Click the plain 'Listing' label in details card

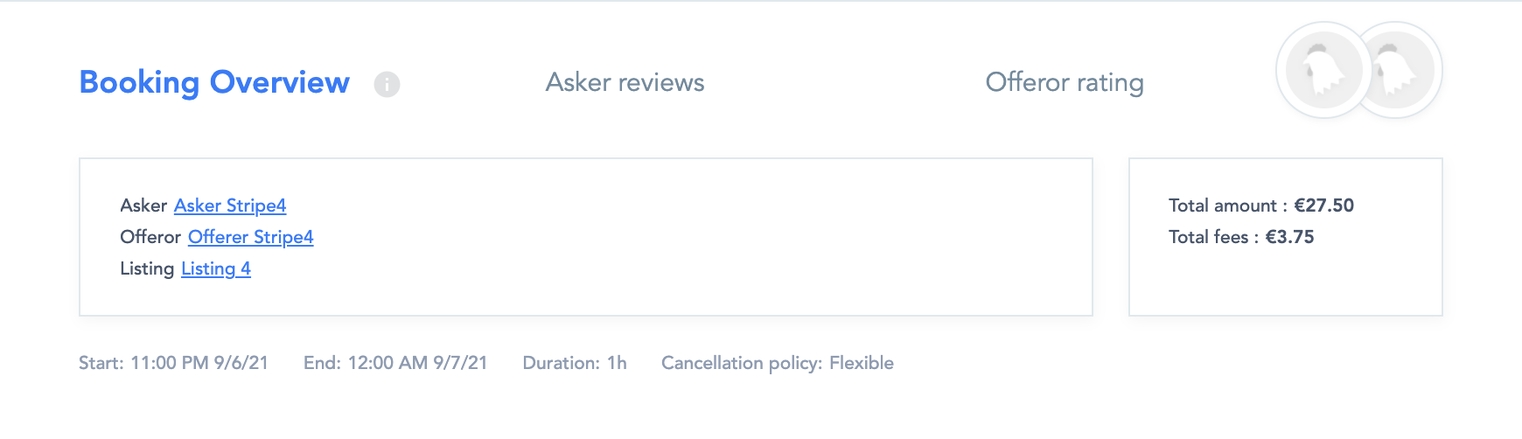pos(147,269)
